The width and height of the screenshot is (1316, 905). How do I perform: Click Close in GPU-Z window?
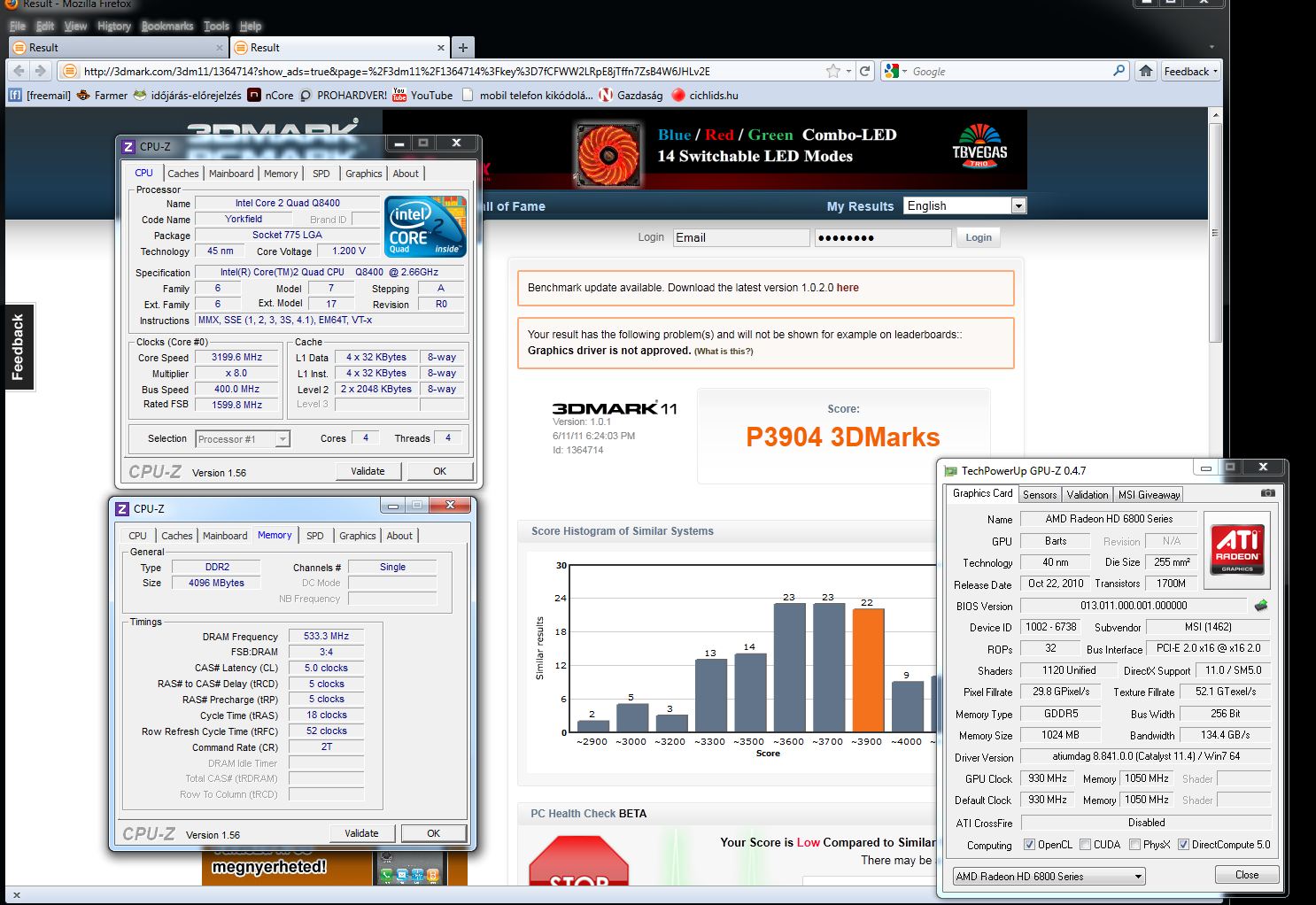click(x=1247, y=875)
